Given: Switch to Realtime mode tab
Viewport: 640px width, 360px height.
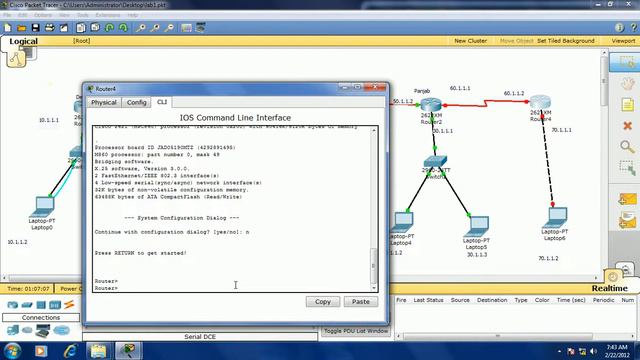Looking at the screenshot, I should tap(609, 289).
